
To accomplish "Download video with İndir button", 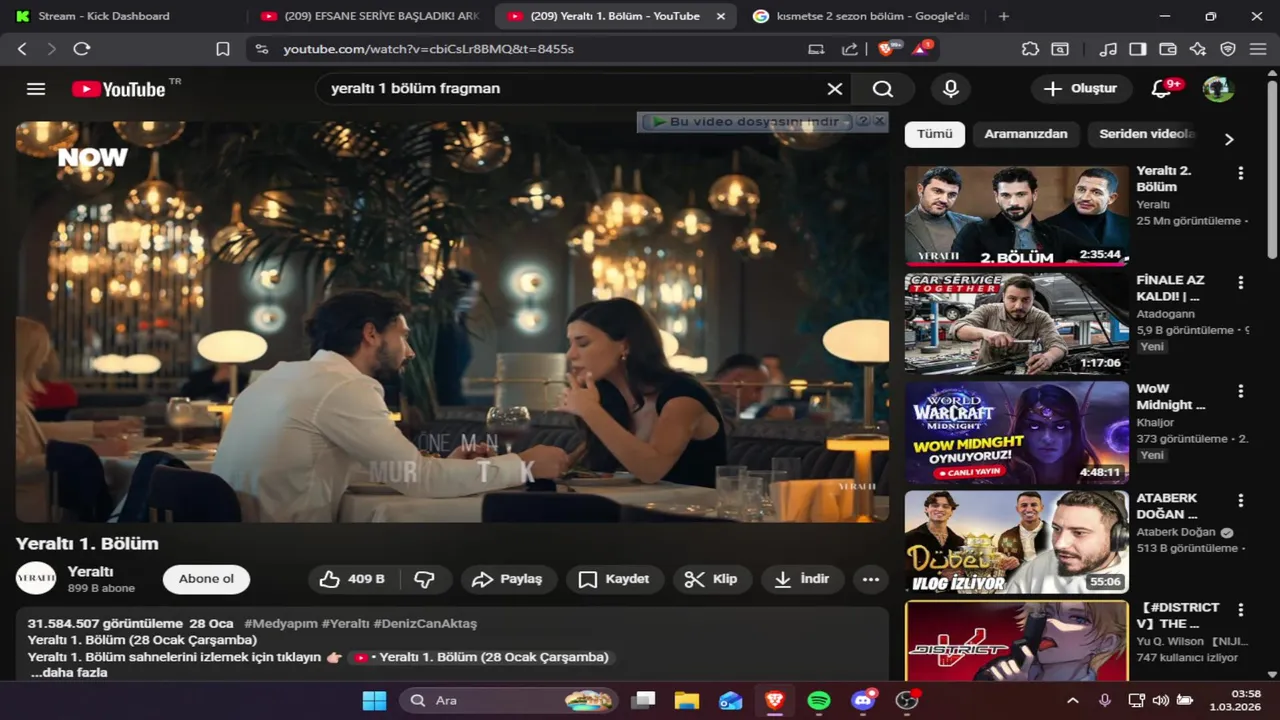I will (x=802, y=579).
